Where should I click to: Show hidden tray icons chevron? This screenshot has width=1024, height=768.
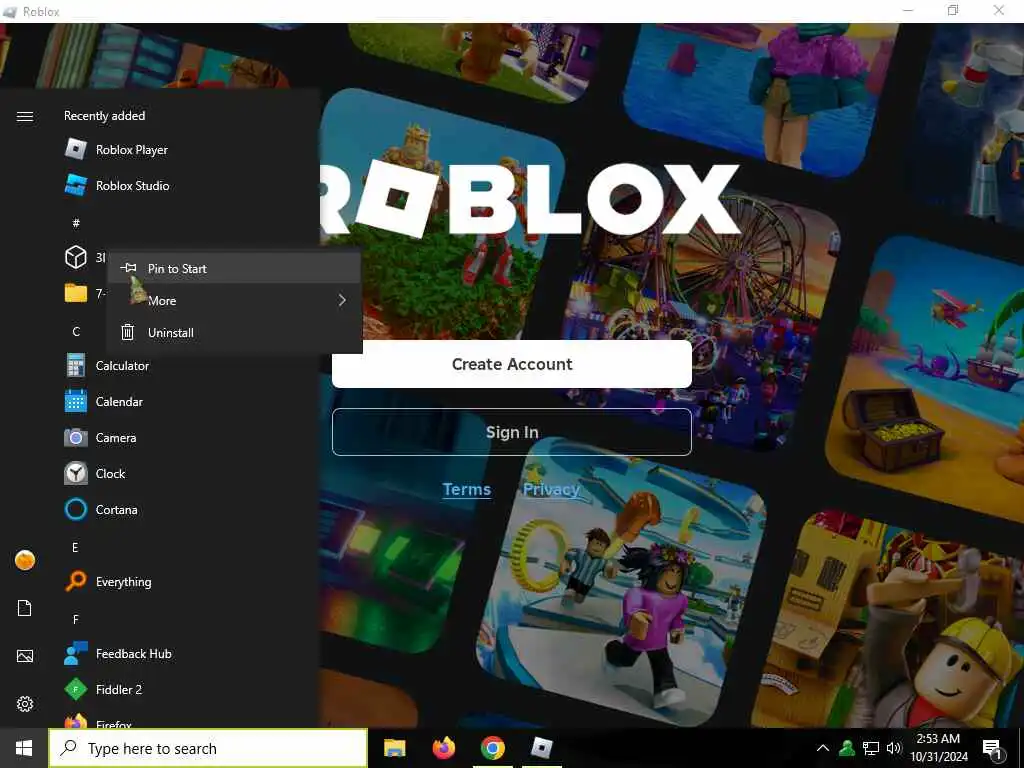(x=823, y=748)
